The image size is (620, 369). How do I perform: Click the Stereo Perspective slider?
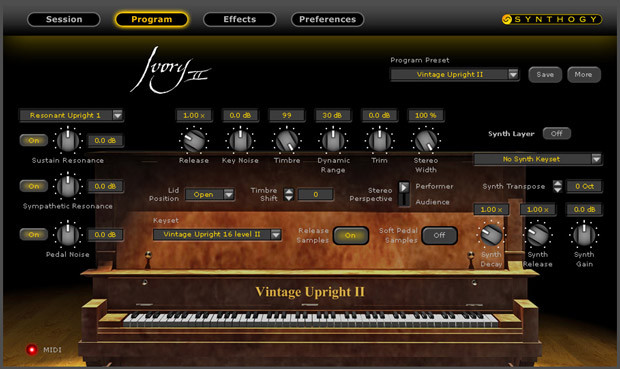pyautogui.click(x=403, y=194)
